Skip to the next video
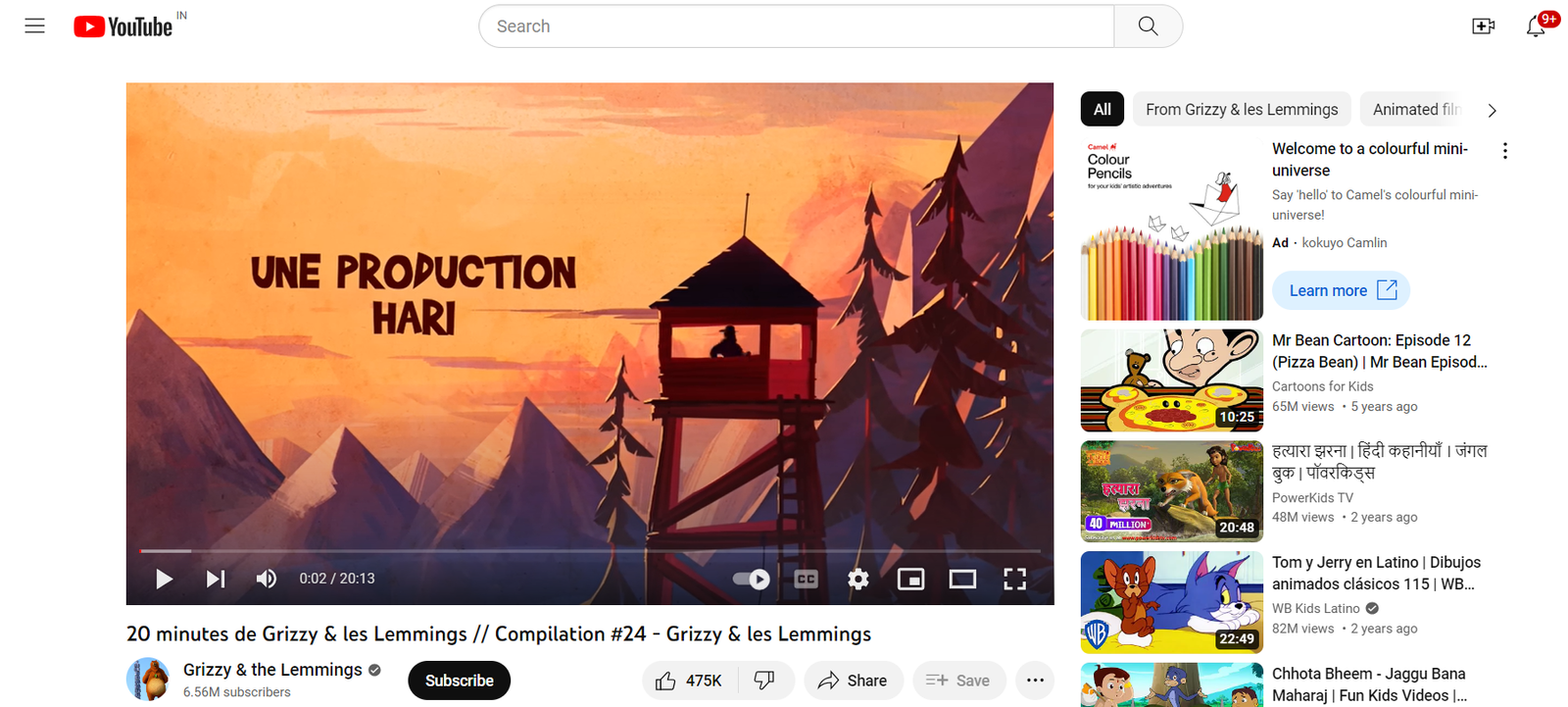 (215, 579)
